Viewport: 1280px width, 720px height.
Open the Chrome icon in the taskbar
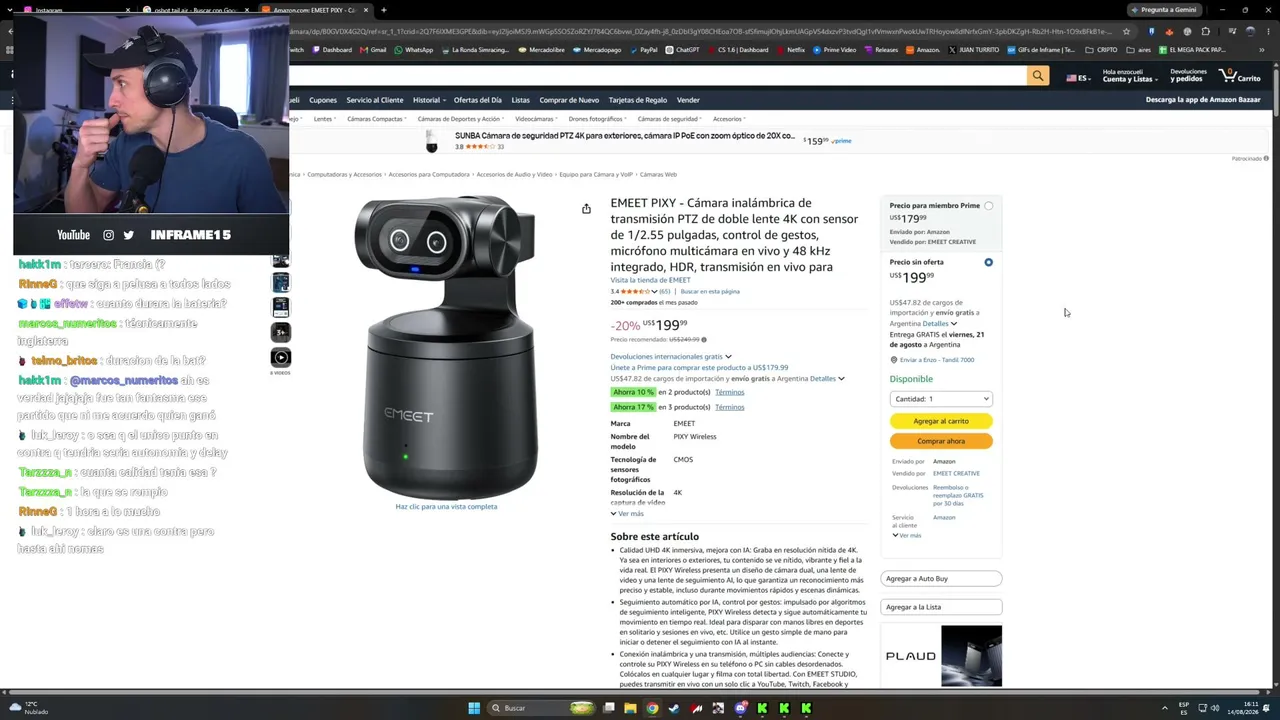tap(652, 708)
